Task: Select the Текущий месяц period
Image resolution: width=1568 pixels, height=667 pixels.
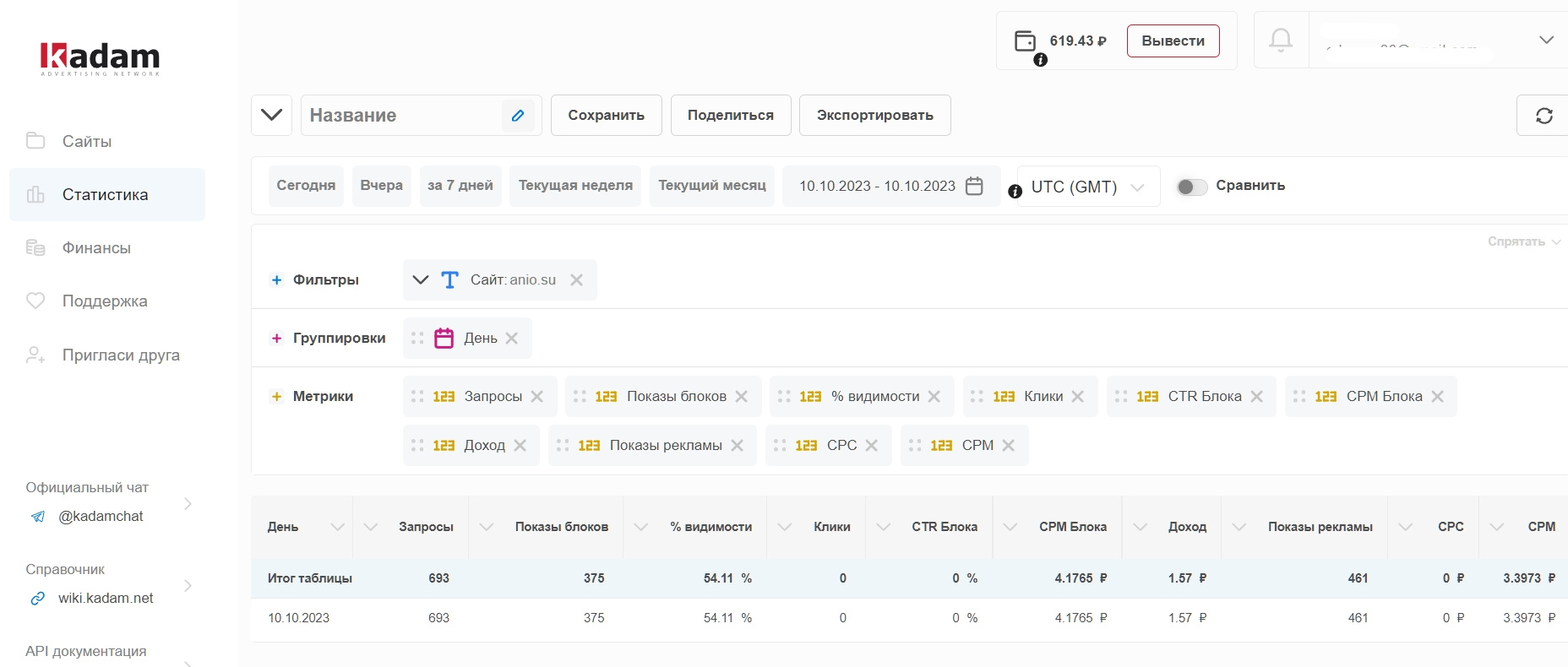Action: click(x=712, y=186)
